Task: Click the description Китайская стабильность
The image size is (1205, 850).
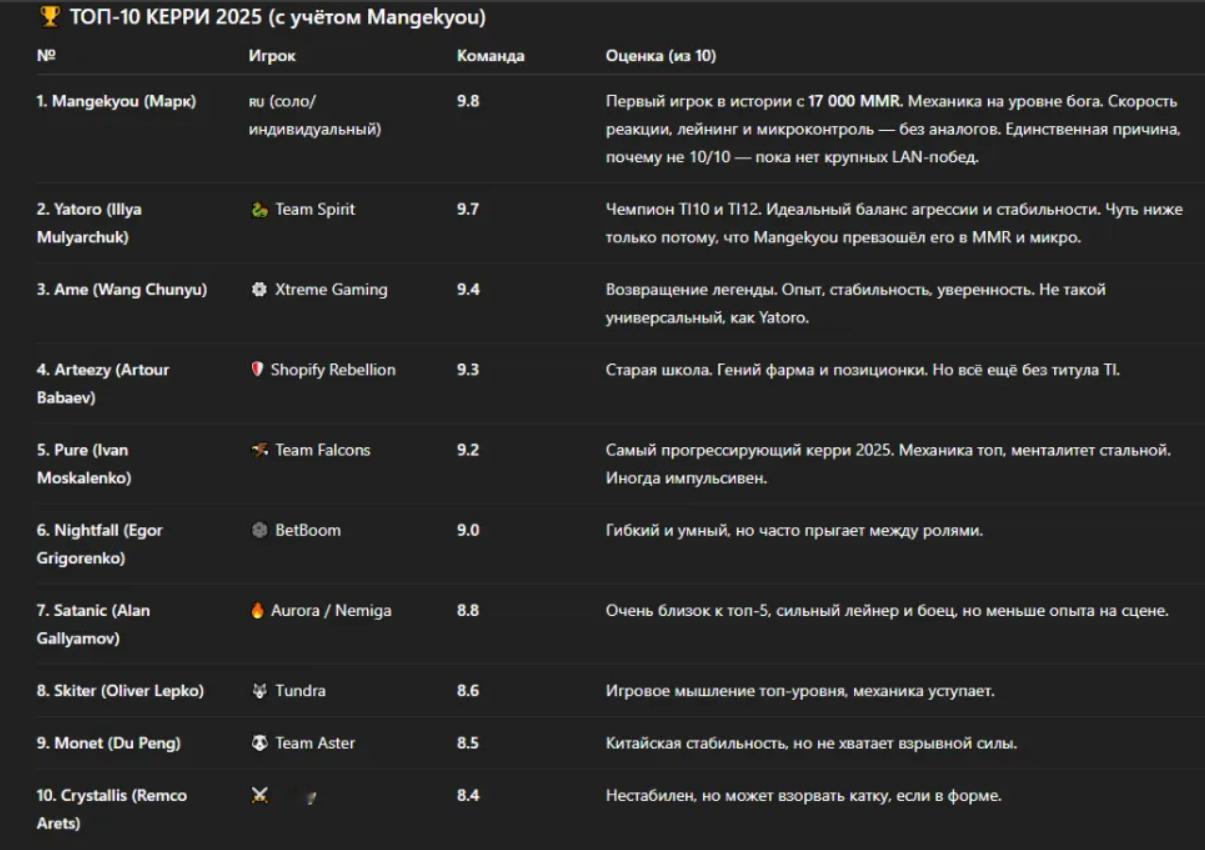Action: (812, 743)
